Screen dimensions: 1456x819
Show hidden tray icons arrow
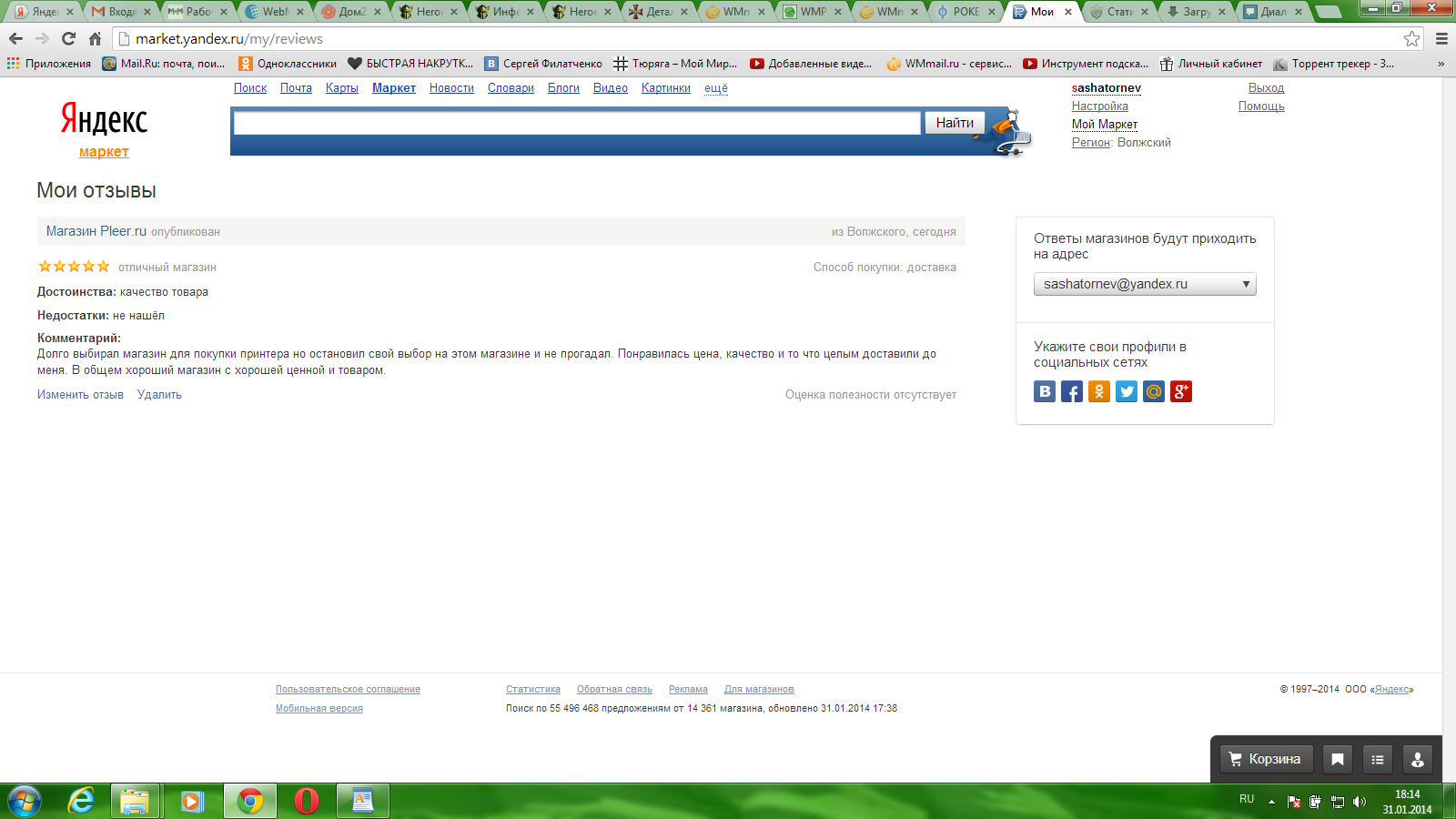tap(1271, 802)
